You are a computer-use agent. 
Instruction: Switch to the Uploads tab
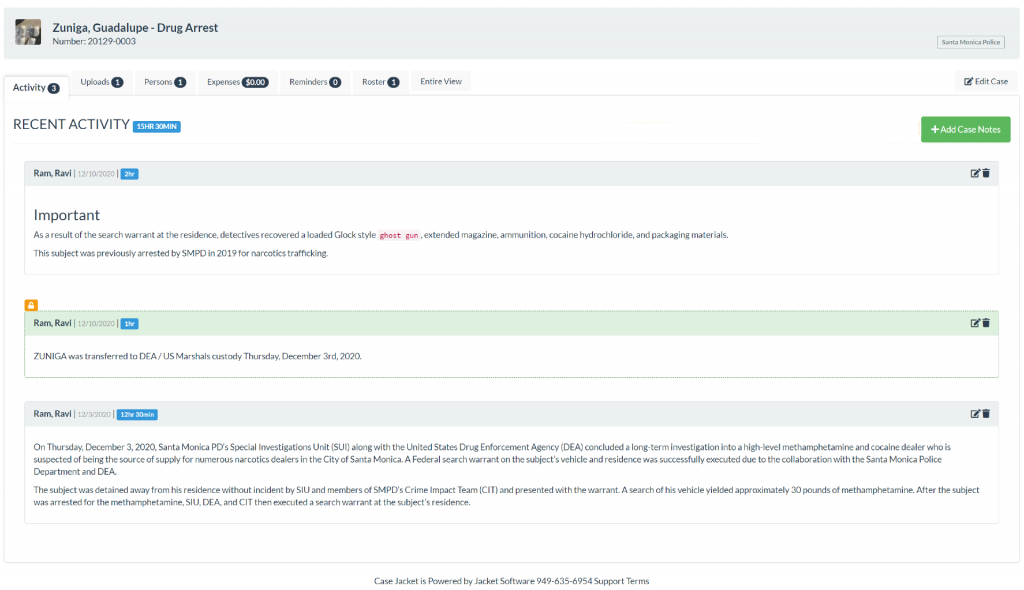click(101, 82)
